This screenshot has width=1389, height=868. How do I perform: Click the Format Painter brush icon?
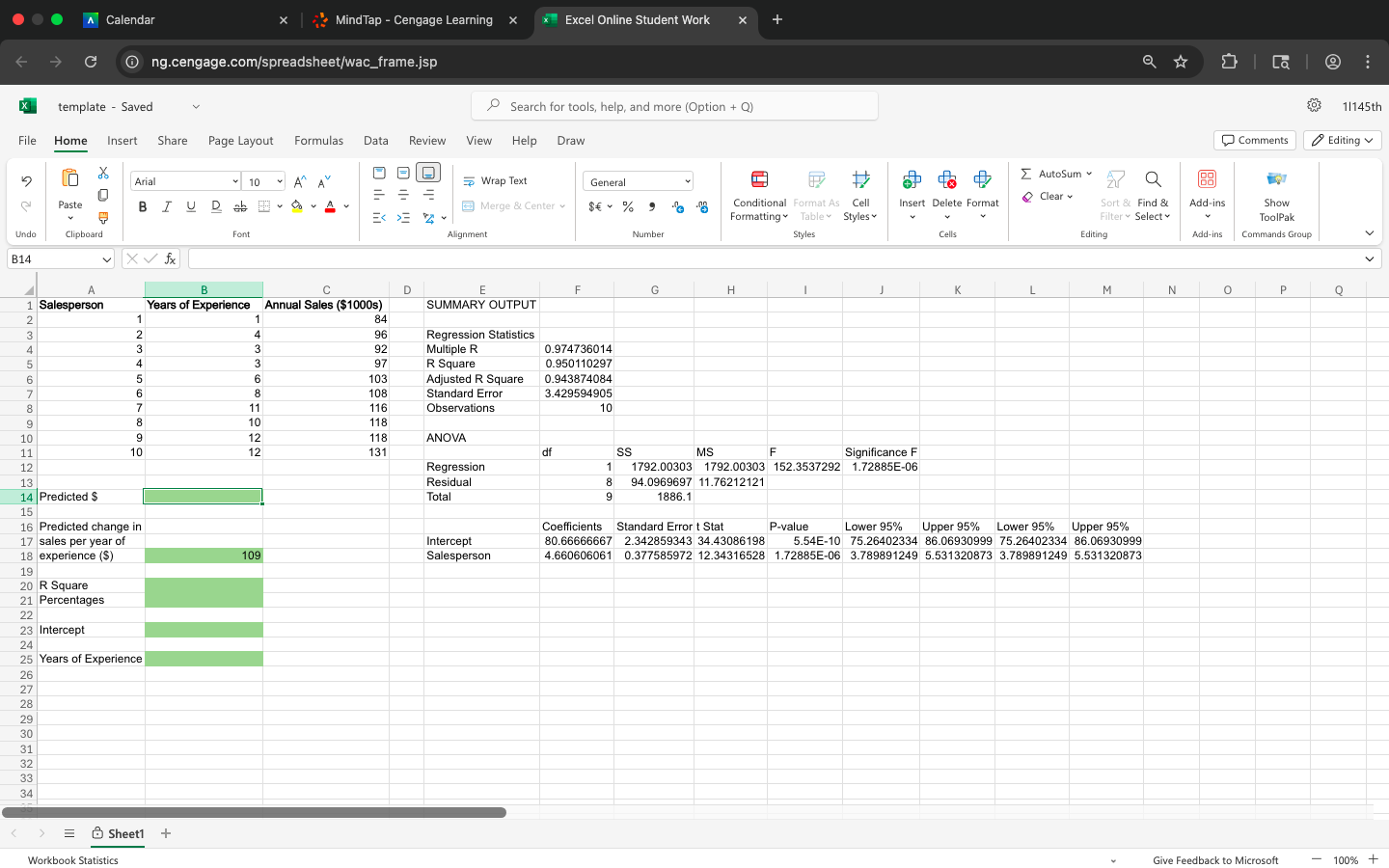pos(103,218)
